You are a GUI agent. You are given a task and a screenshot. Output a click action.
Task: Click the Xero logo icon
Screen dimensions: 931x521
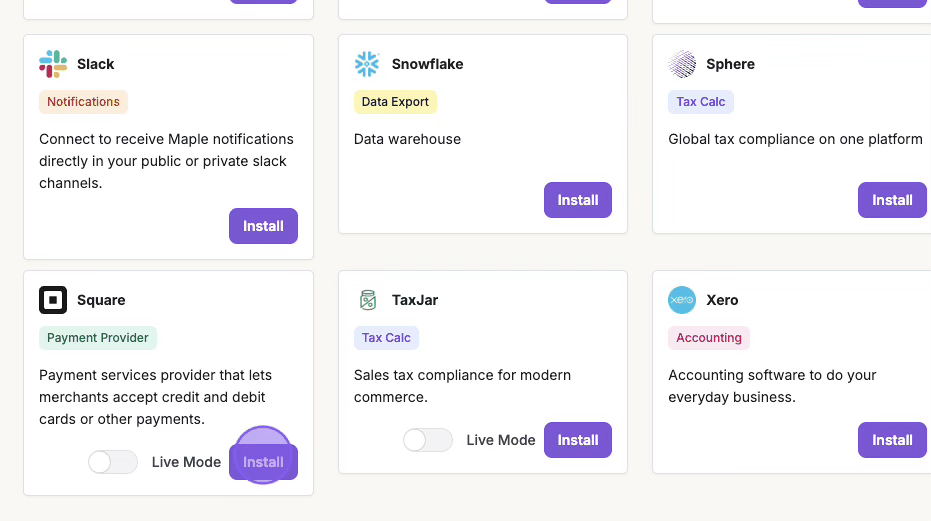point(682,300)
